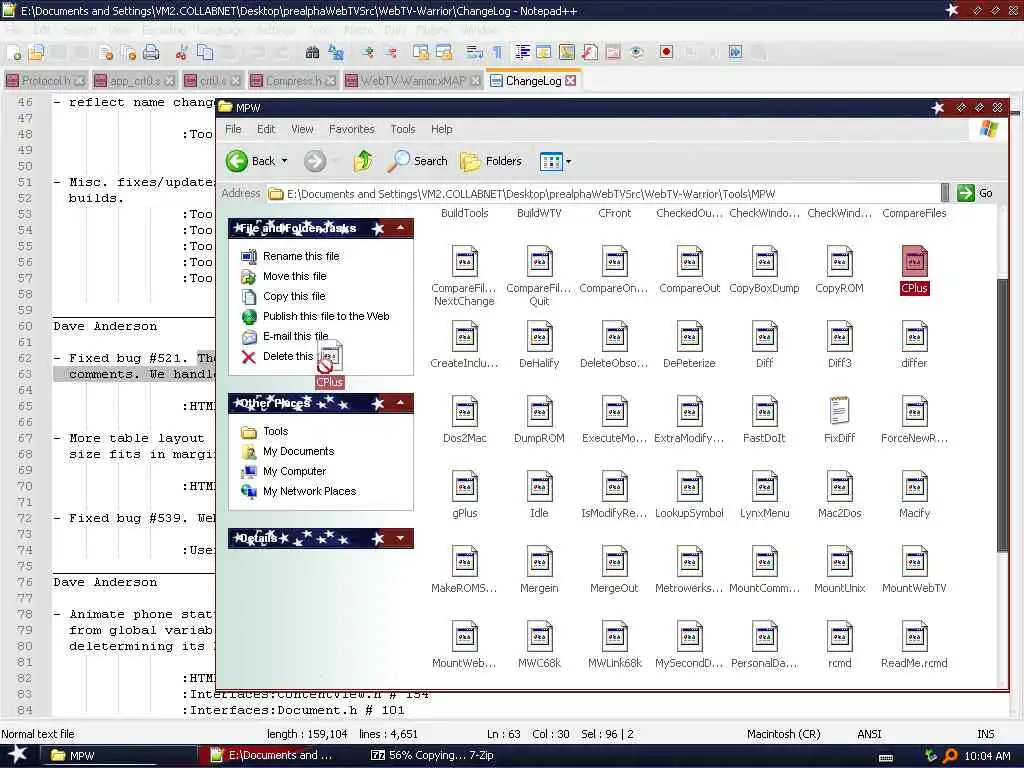
Task: Toggle synchronized vertical scrolling icon
Action: point(421,52)
